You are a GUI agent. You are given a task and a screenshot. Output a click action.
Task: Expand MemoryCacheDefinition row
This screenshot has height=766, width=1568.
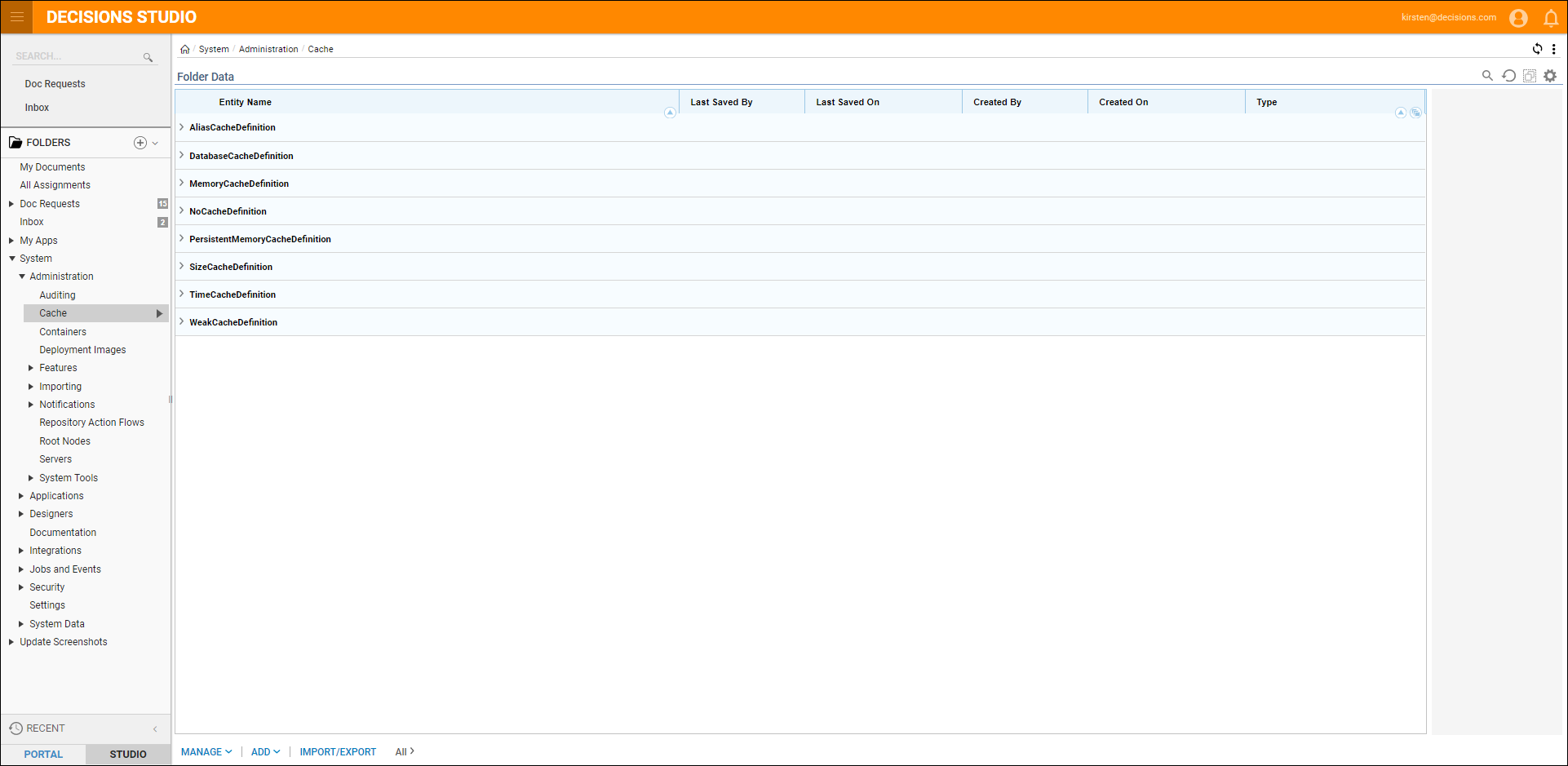pyautogui.click(x=181, y=183)
